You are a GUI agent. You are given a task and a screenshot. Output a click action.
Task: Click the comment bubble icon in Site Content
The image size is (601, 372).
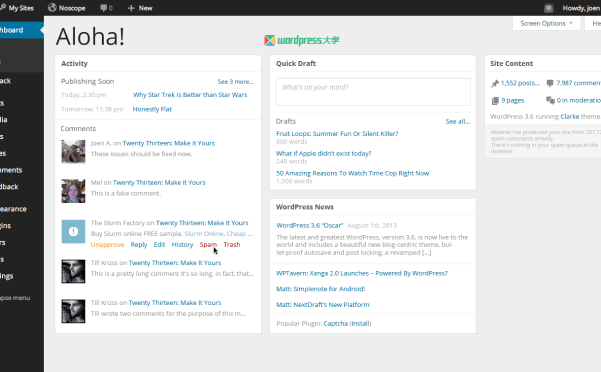coord(550,83)
